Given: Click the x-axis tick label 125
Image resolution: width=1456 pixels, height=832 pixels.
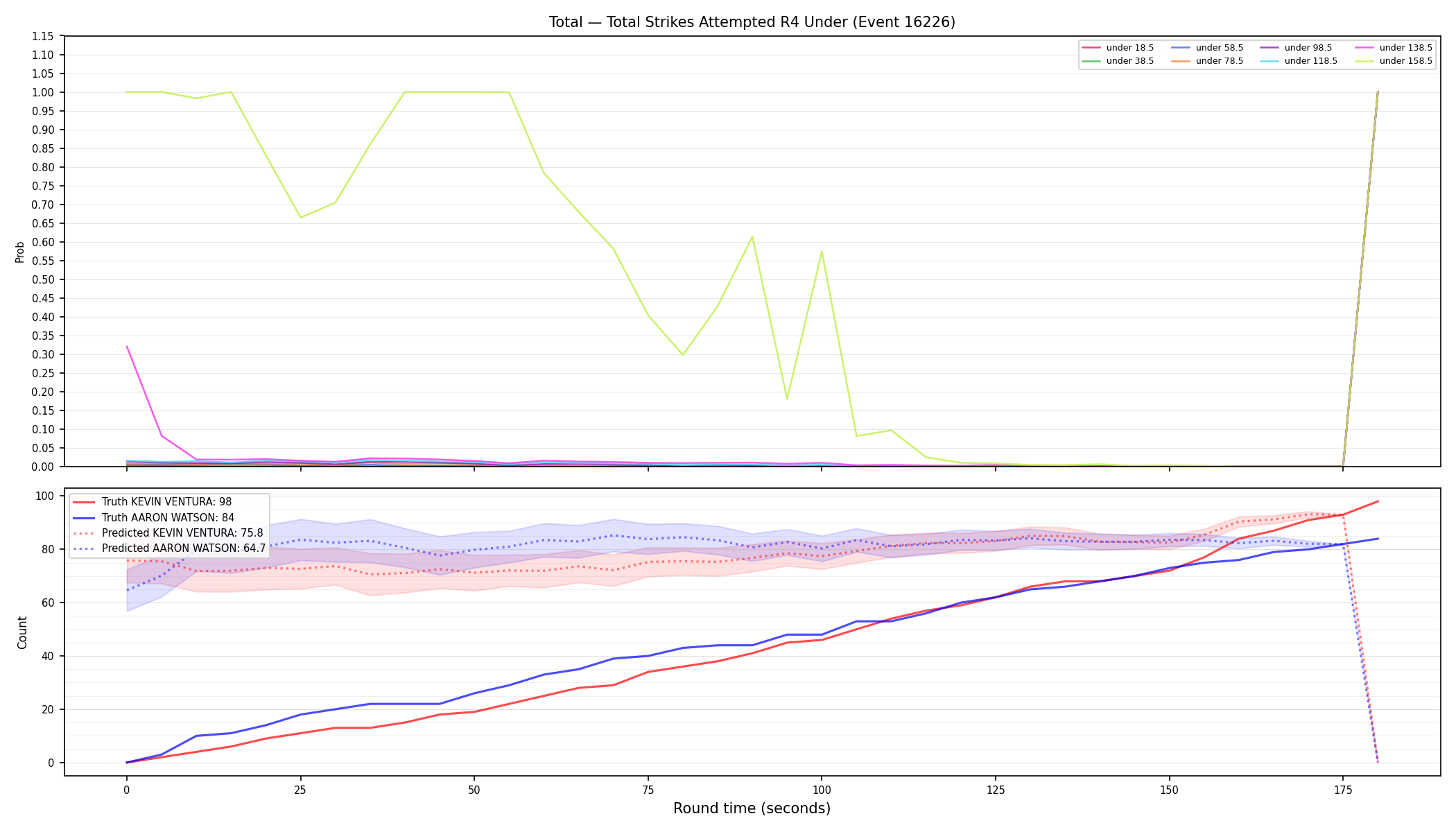Looking at the screenshot, I should coord(996,790).
